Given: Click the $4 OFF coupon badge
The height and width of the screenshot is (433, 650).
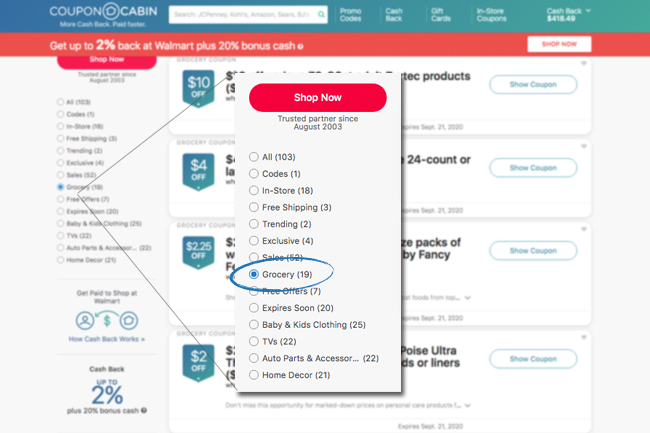Looking at the screenshot, I should pos(199,172).
